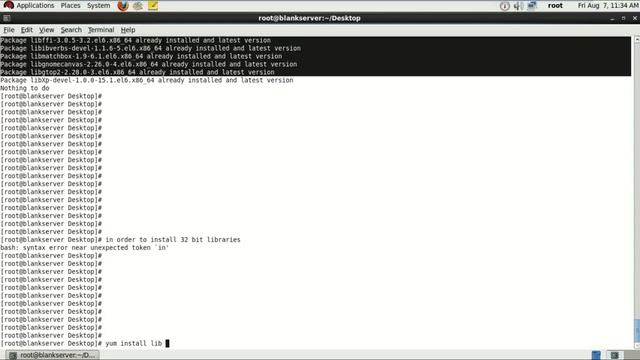
Task: Open the root user menu
Action: pos(555,5)
